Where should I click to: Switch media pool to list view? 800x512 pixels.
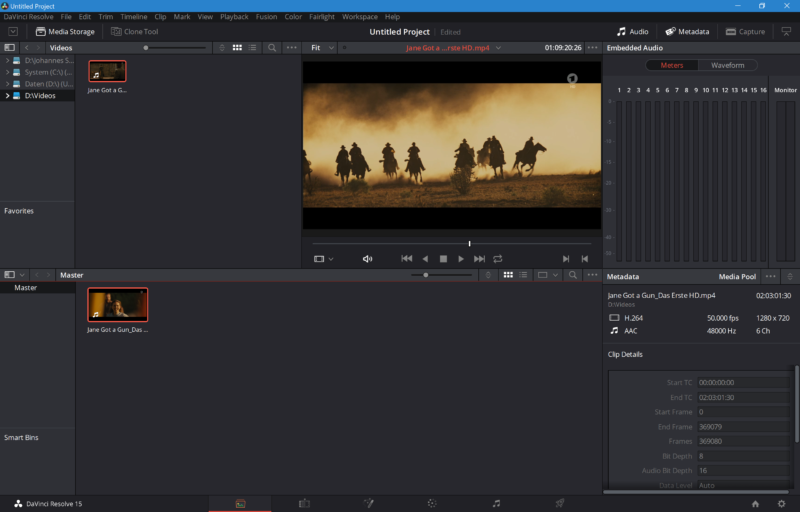pos(523,275)
